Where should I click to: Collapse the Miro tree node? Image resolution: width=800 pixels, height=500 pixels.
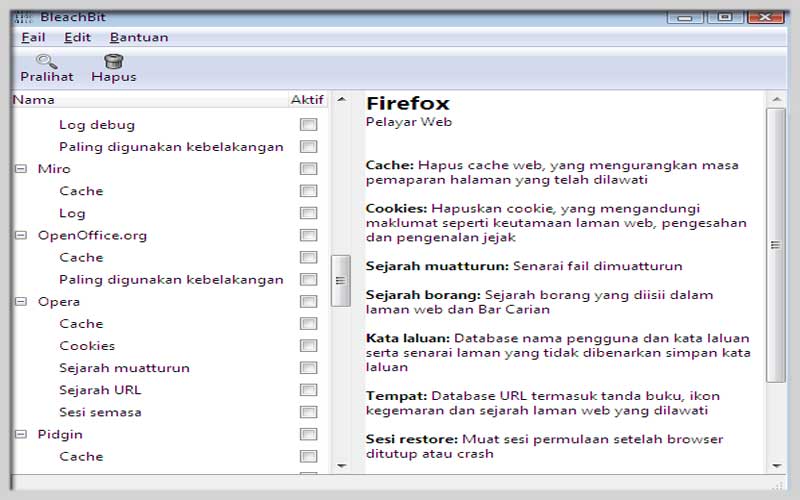pyautogui.click(x=21, y=168)
